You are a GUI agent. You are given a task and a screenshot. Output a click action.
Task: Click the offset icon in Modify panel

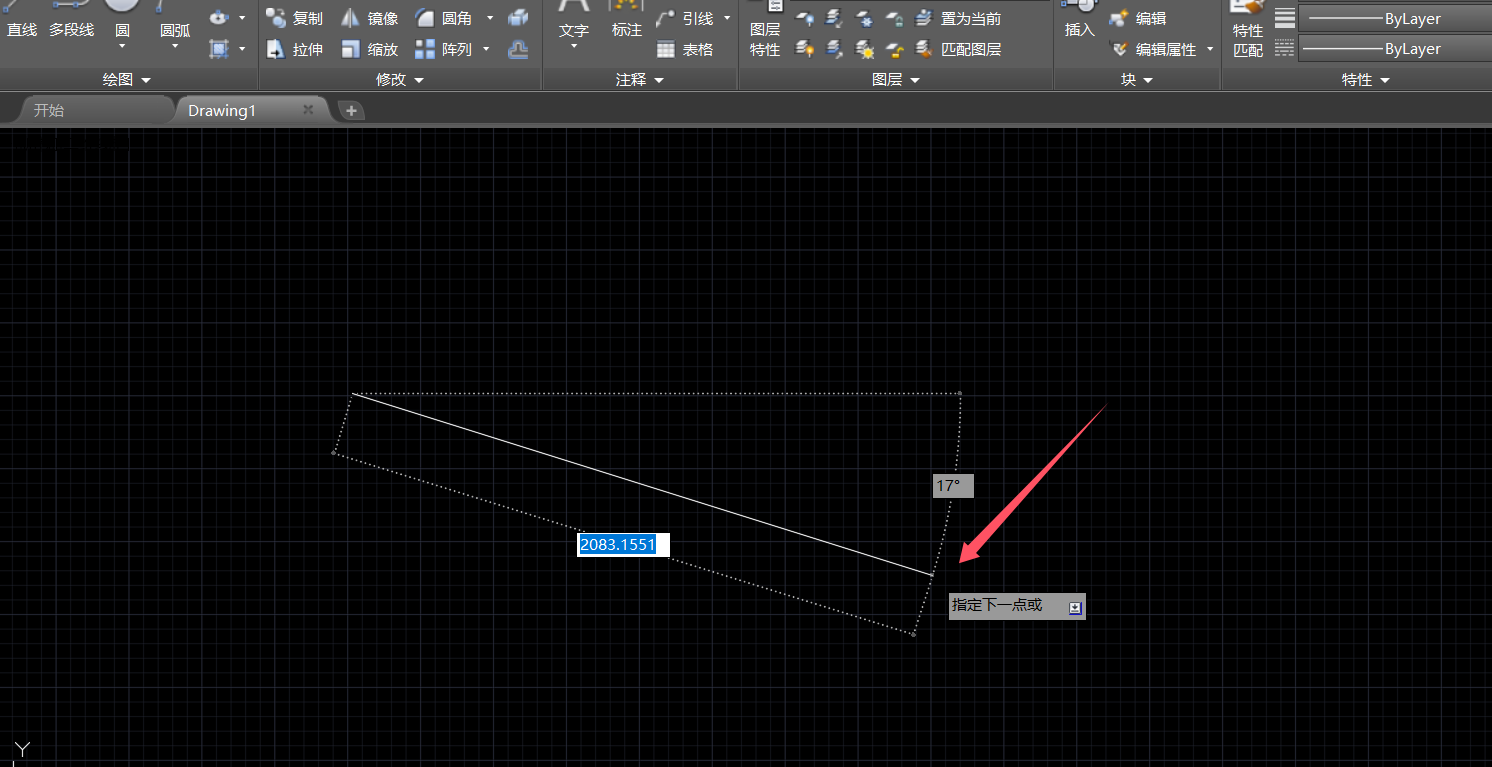(518, 48)
